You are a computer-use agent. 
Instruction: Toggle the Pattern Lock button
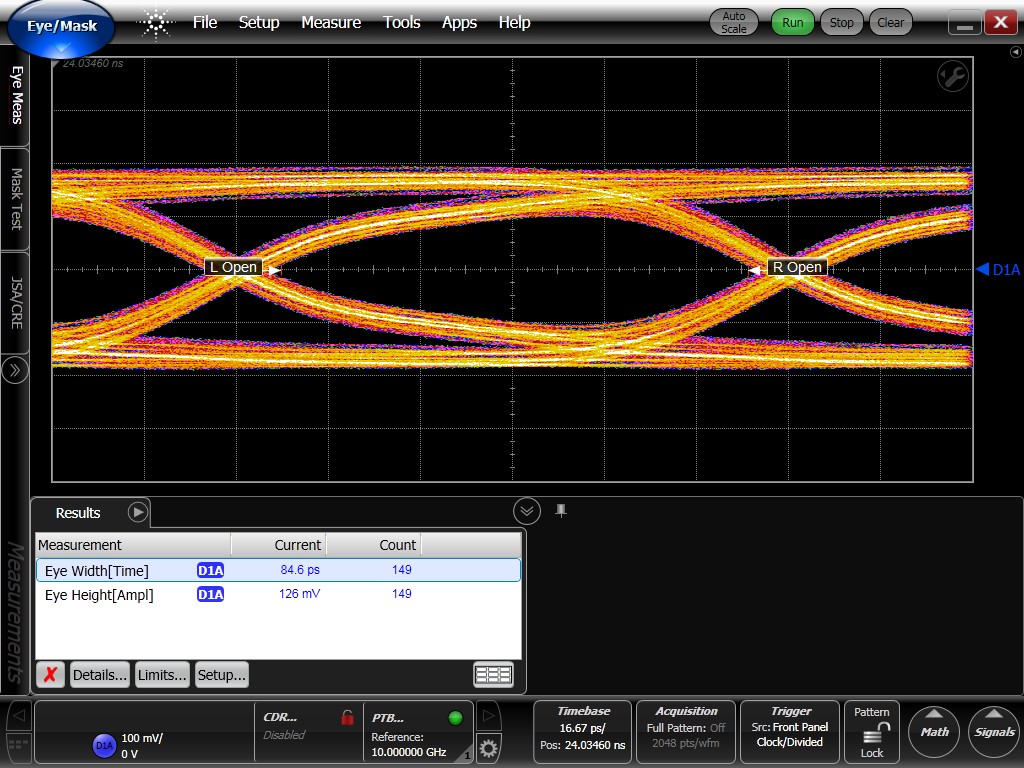coord(872,733)
